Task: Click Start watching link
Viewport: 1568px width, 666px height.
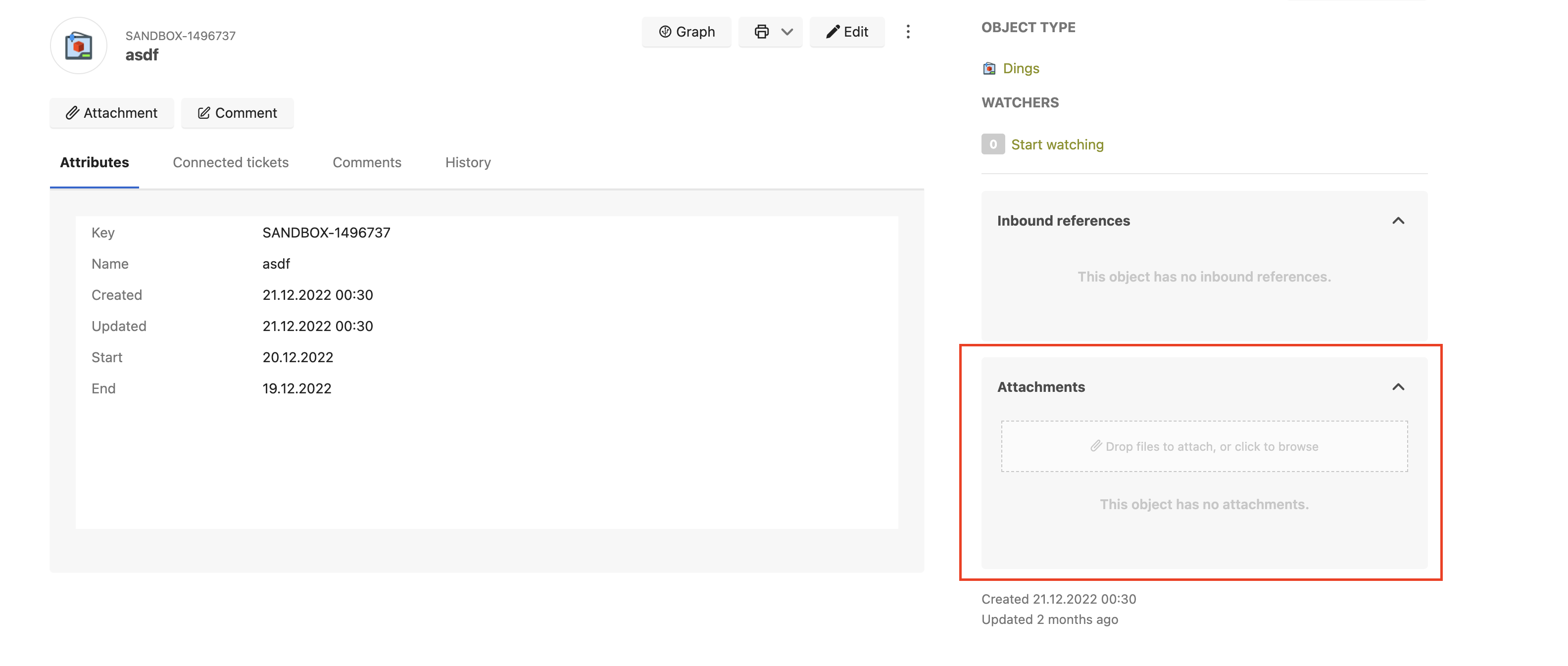Action: tap(1057, 144)
